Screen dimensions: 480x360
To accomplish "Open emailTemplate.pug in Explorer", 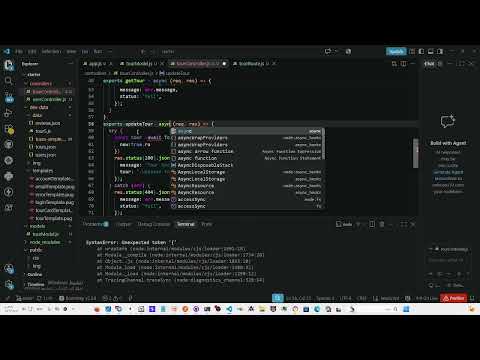I will (x=55, y=187).
